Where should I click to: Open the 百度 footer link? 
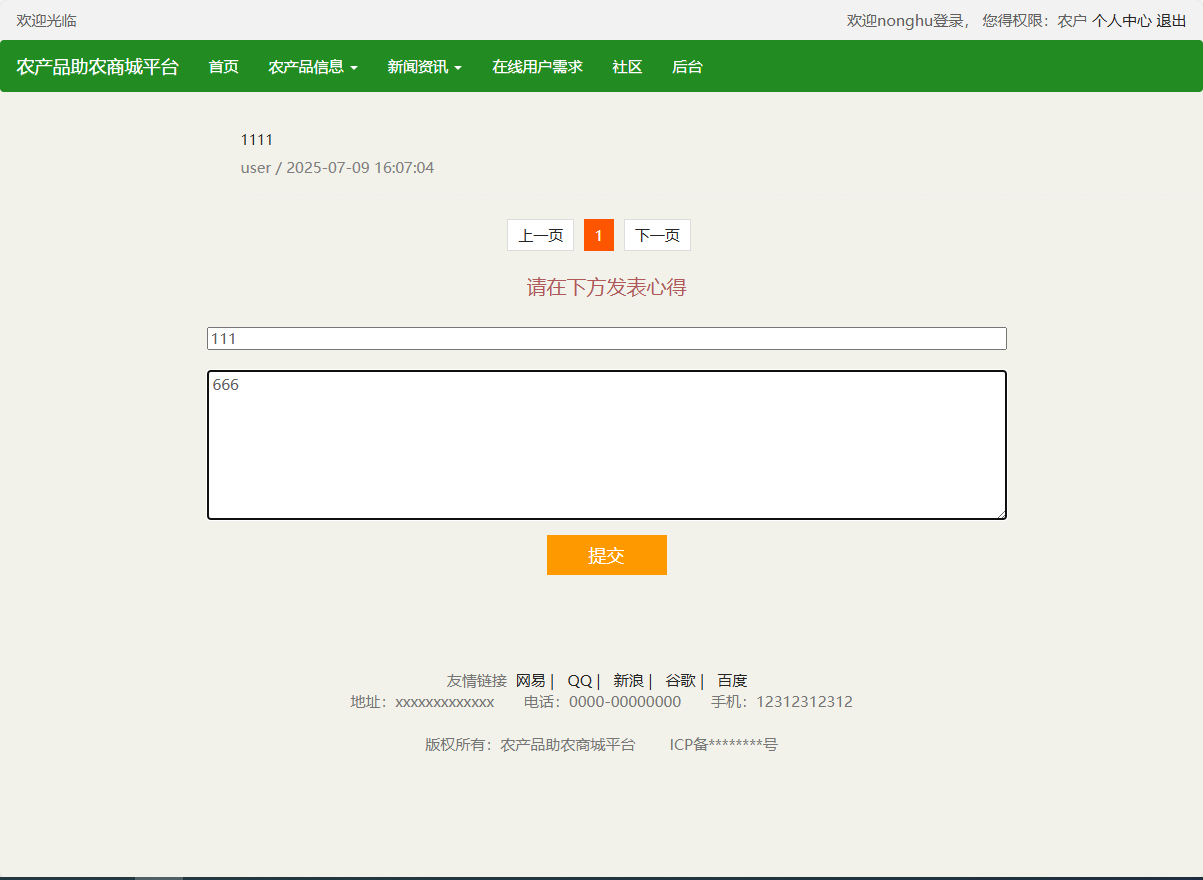(x=731, y=680)
